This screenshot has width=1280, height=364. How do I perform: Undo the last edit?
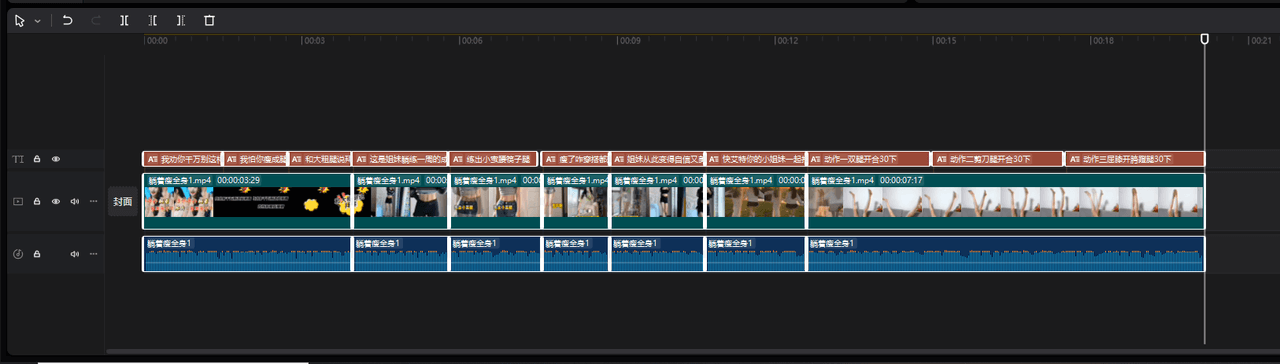(x=68, y=20)
